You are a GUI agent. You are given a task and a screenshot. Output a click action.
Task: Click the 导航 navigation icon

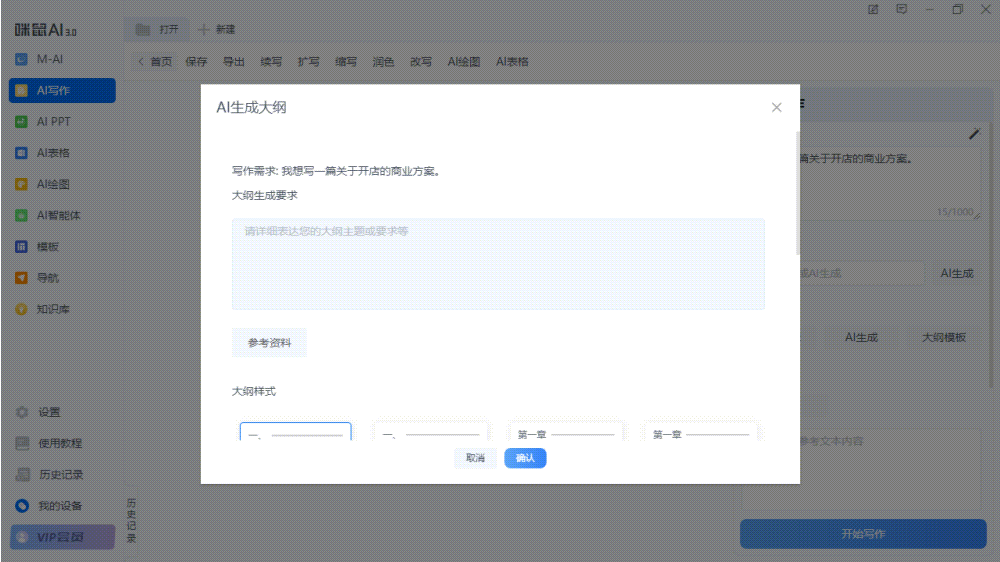pyautogui.click(x=21, y=278)
